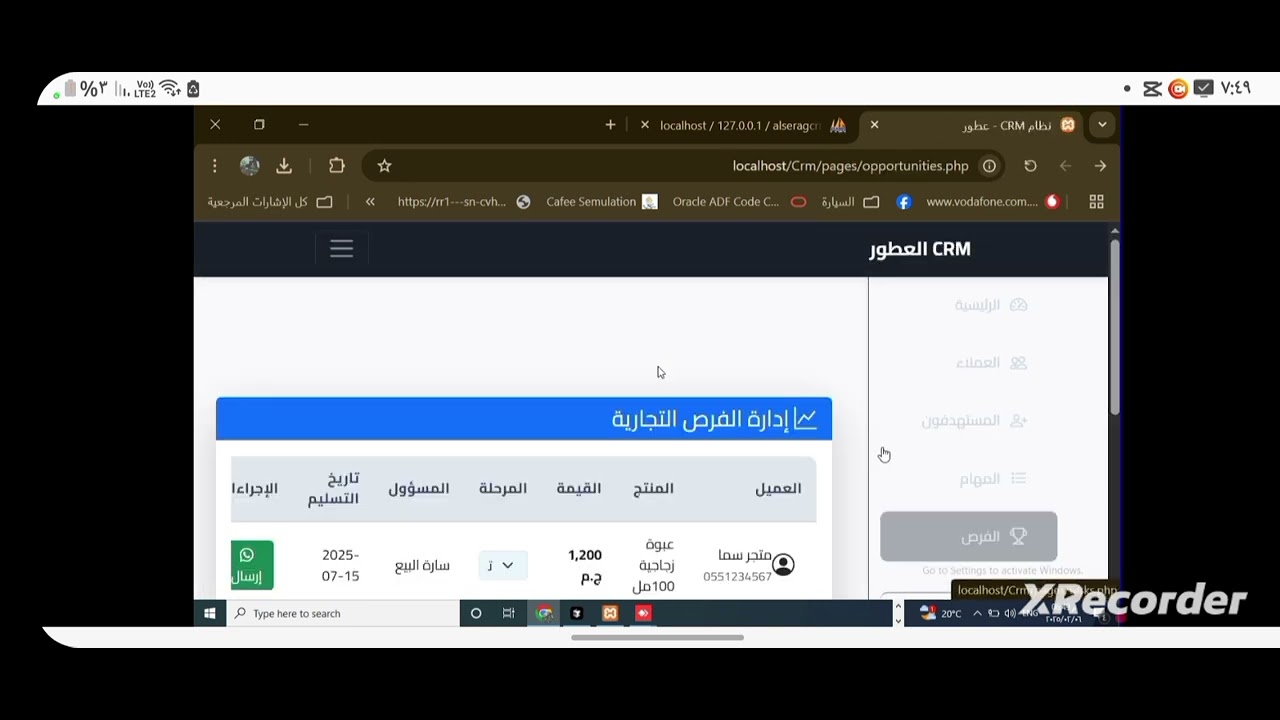Open Task View on the taskbar
This screenshot has width=1280, height=720.
coord(508,613)
